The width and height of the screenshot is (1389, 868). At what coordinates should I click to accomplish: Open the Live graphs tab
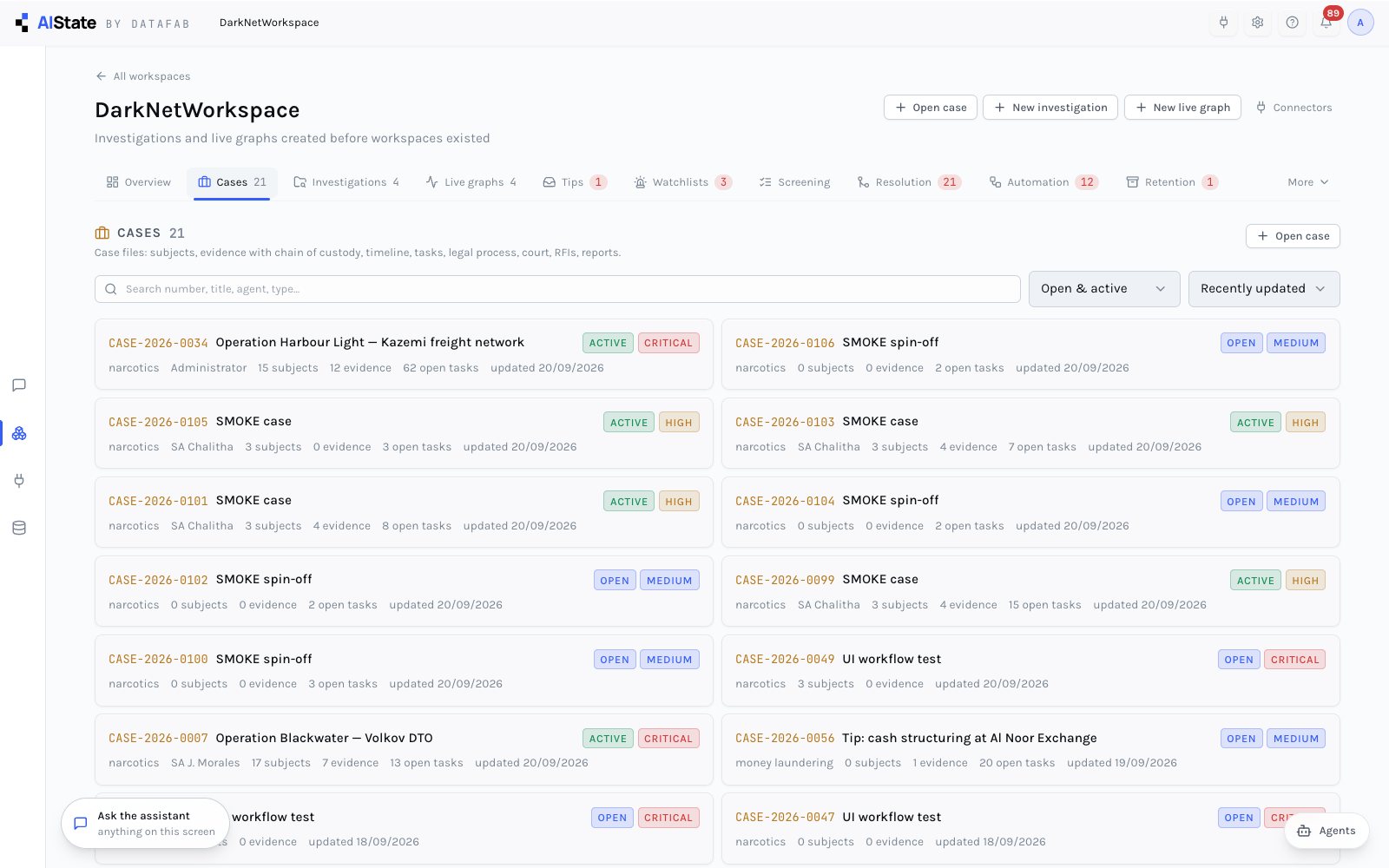tap(471, 182)
